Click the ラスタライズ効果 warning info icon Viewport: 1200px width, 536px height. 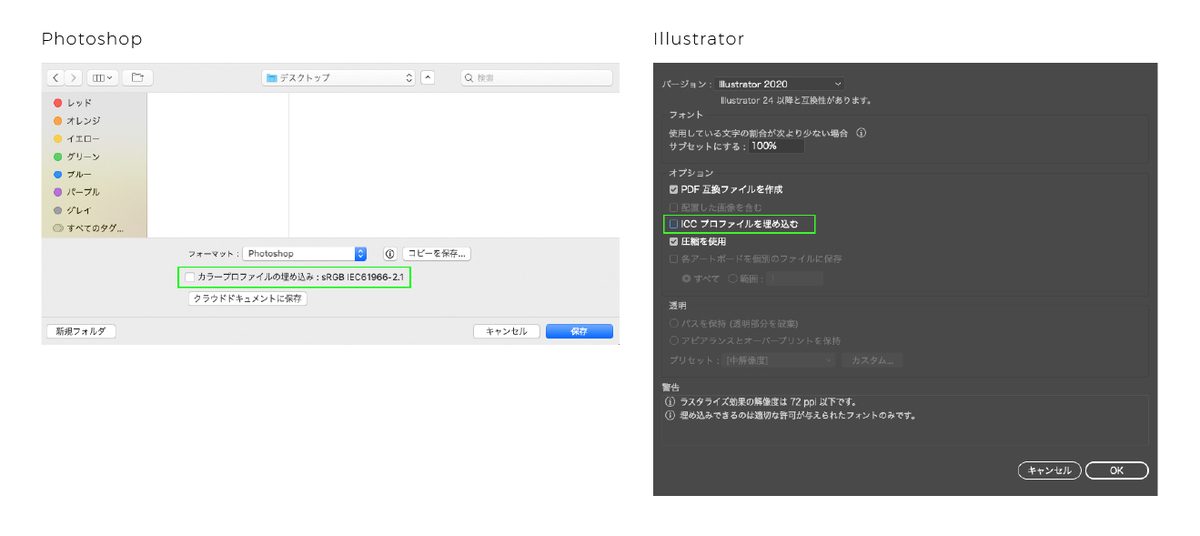click(670, 401)
